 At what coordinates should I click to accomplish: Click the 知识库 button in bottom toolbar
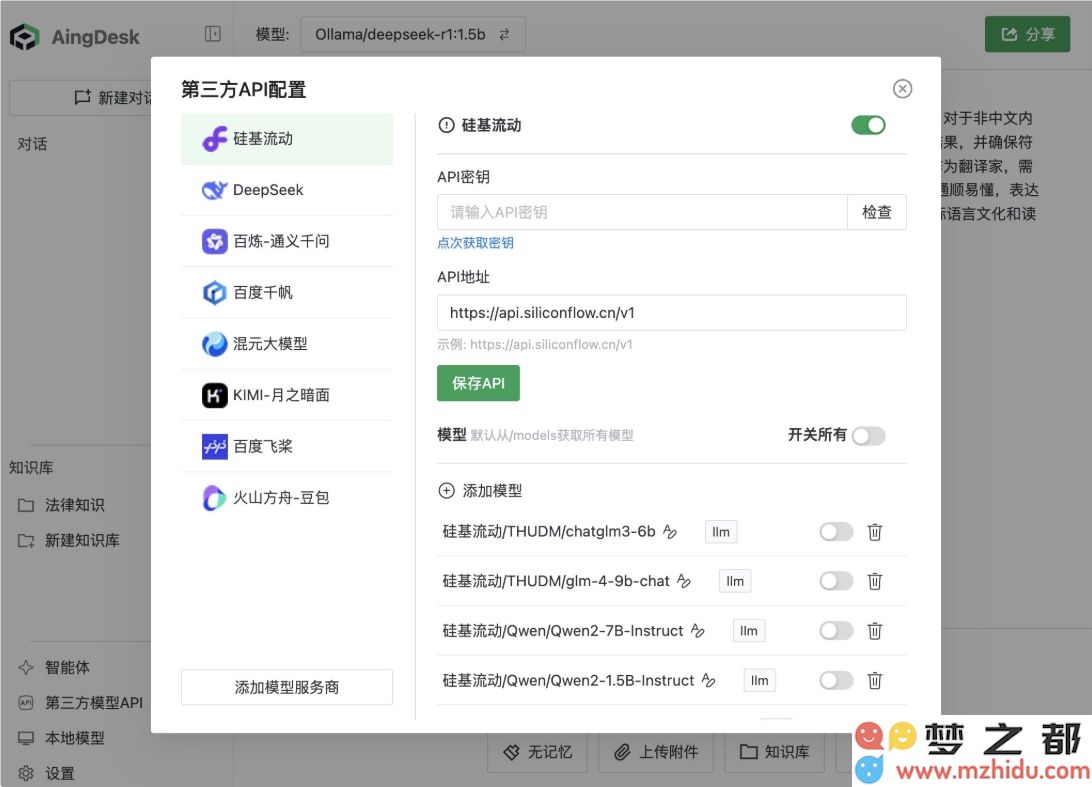point(774,752)
